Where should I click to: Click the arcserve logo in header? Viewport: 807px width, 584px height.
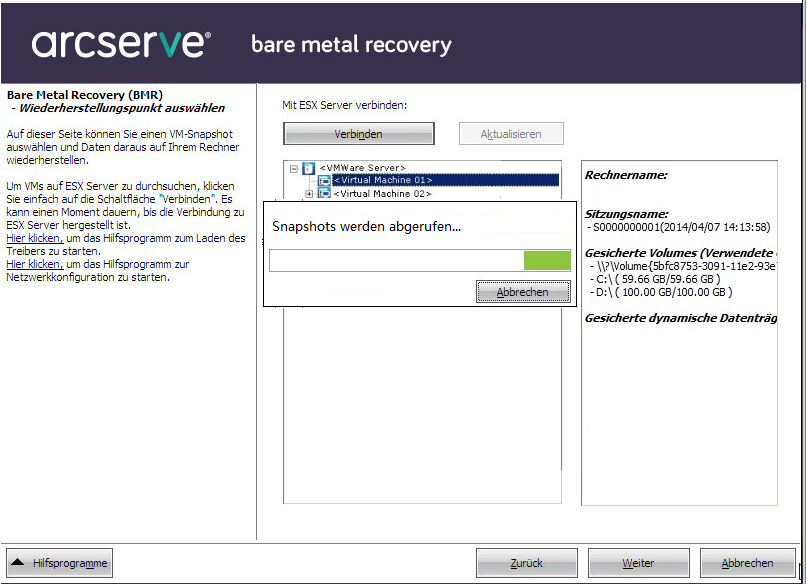click(x=121, y=44)
